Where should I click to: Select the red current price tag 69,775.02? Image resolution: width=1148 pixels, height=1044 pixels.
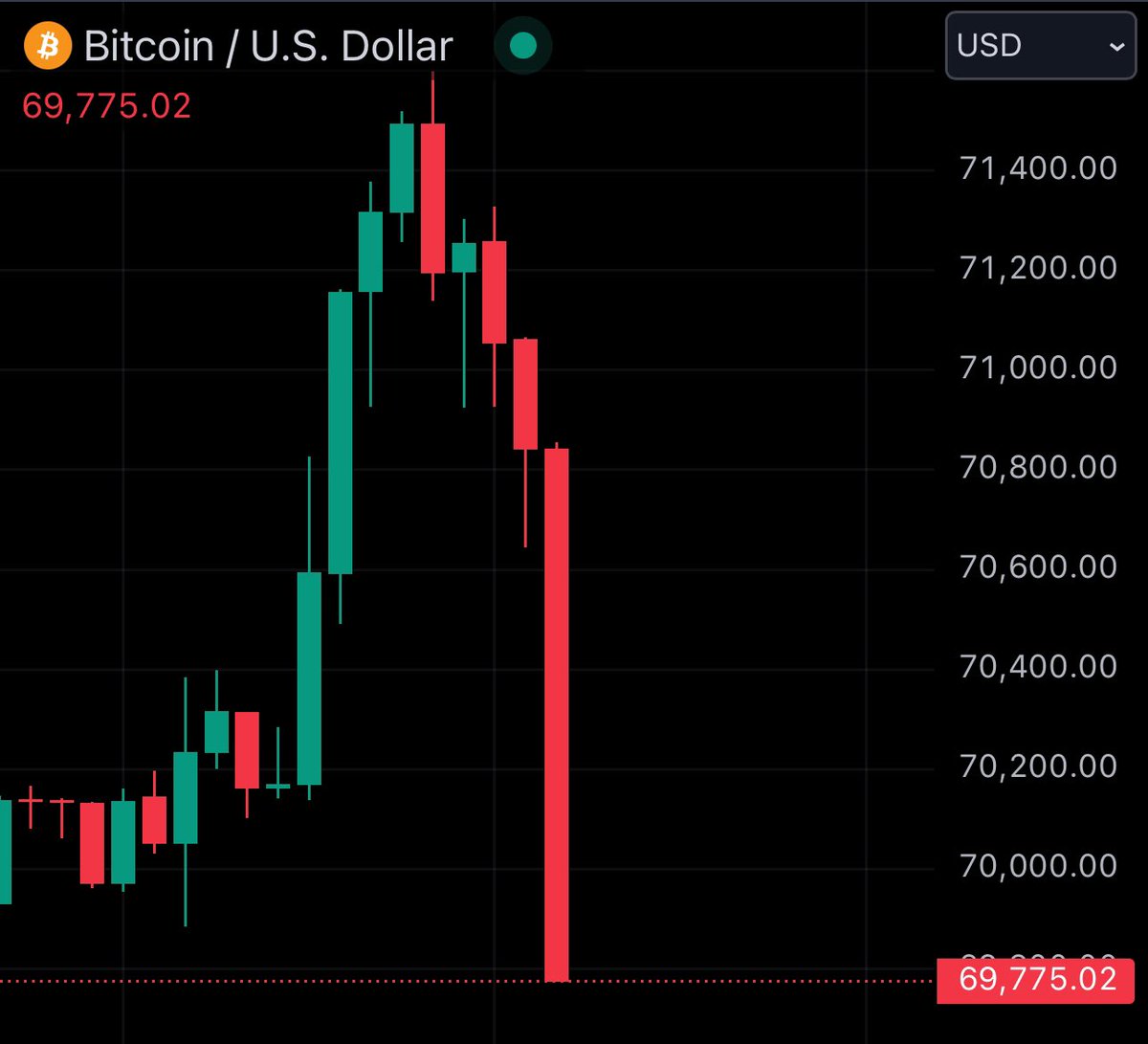click(1033, 979)
